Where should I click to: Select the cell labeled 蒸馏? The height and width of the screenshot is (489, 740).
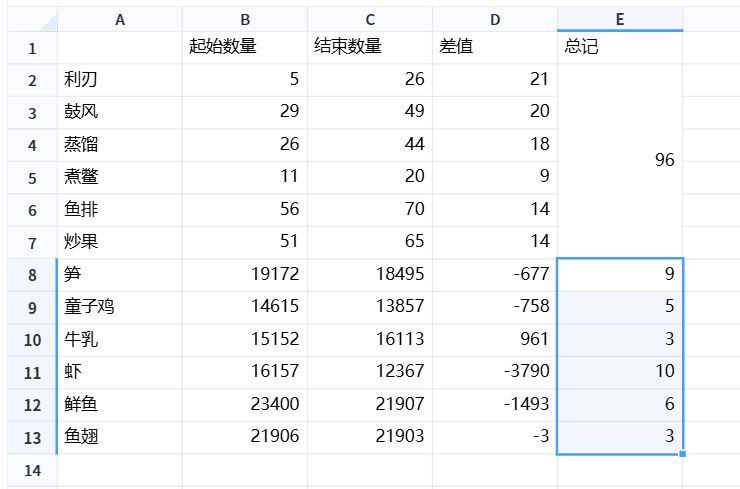120,145
